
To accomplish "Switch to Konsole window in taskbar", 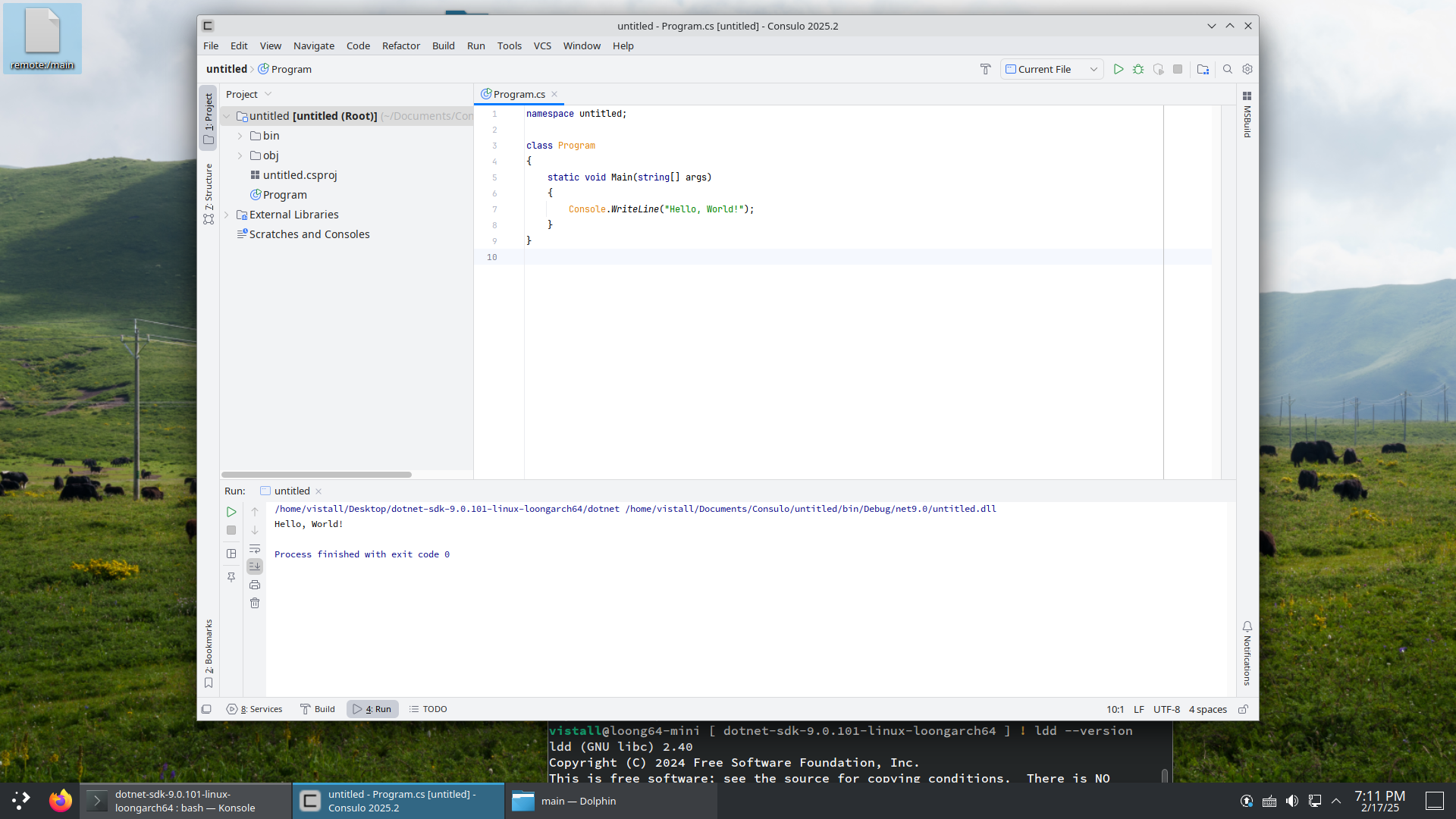I will click(x=186, y=801).
